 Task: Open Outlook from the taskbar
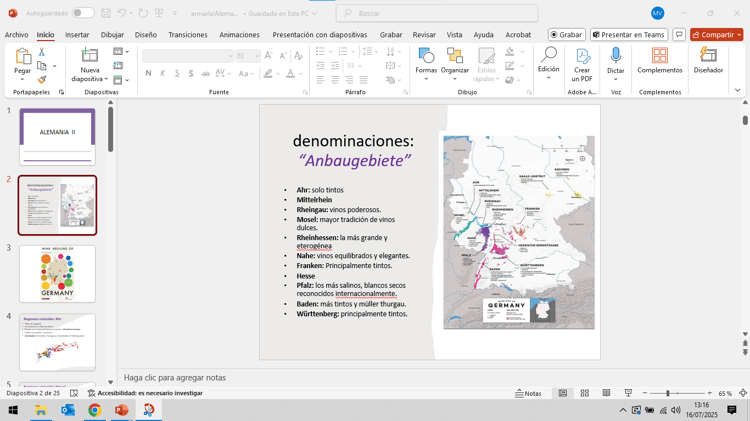pyautogui.click(x=67, y=410)
